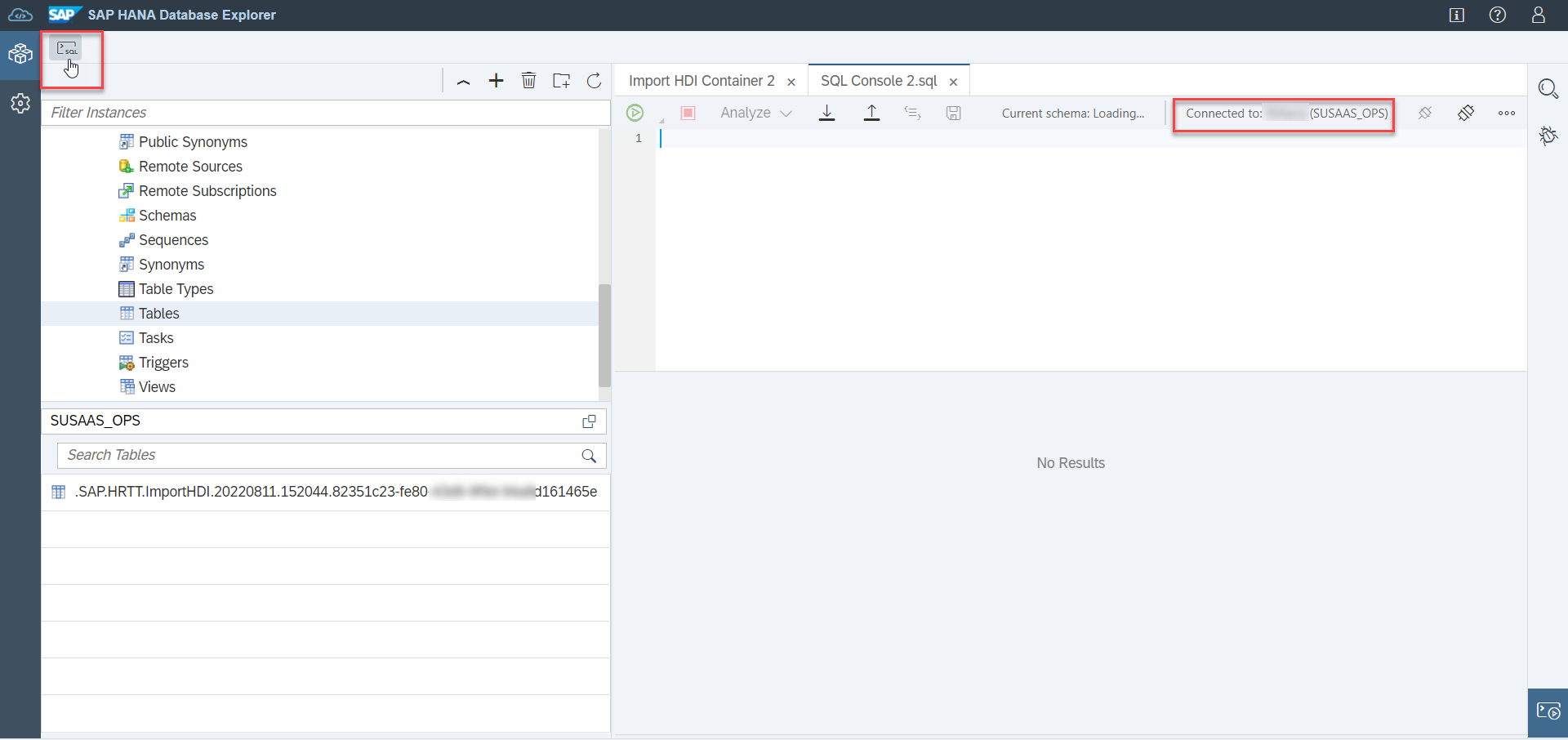Open the user profile icon

coord(1539,15)
